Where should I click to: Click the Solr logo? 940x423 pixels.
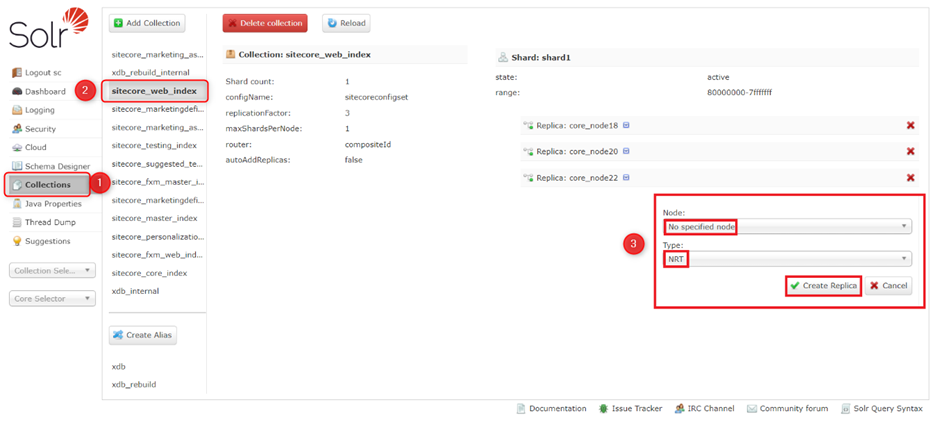pyautogui.click(x=49, y=28)
